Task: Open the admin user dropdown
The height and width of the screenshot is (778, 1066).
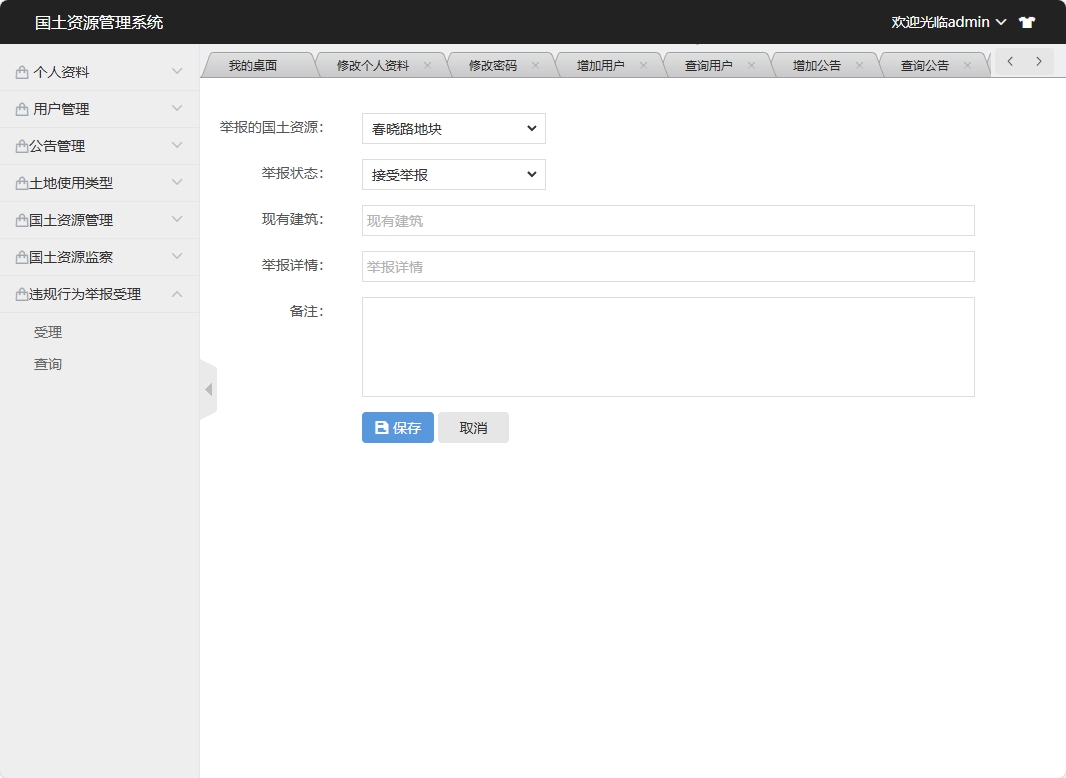Action: tap(948, 22)
